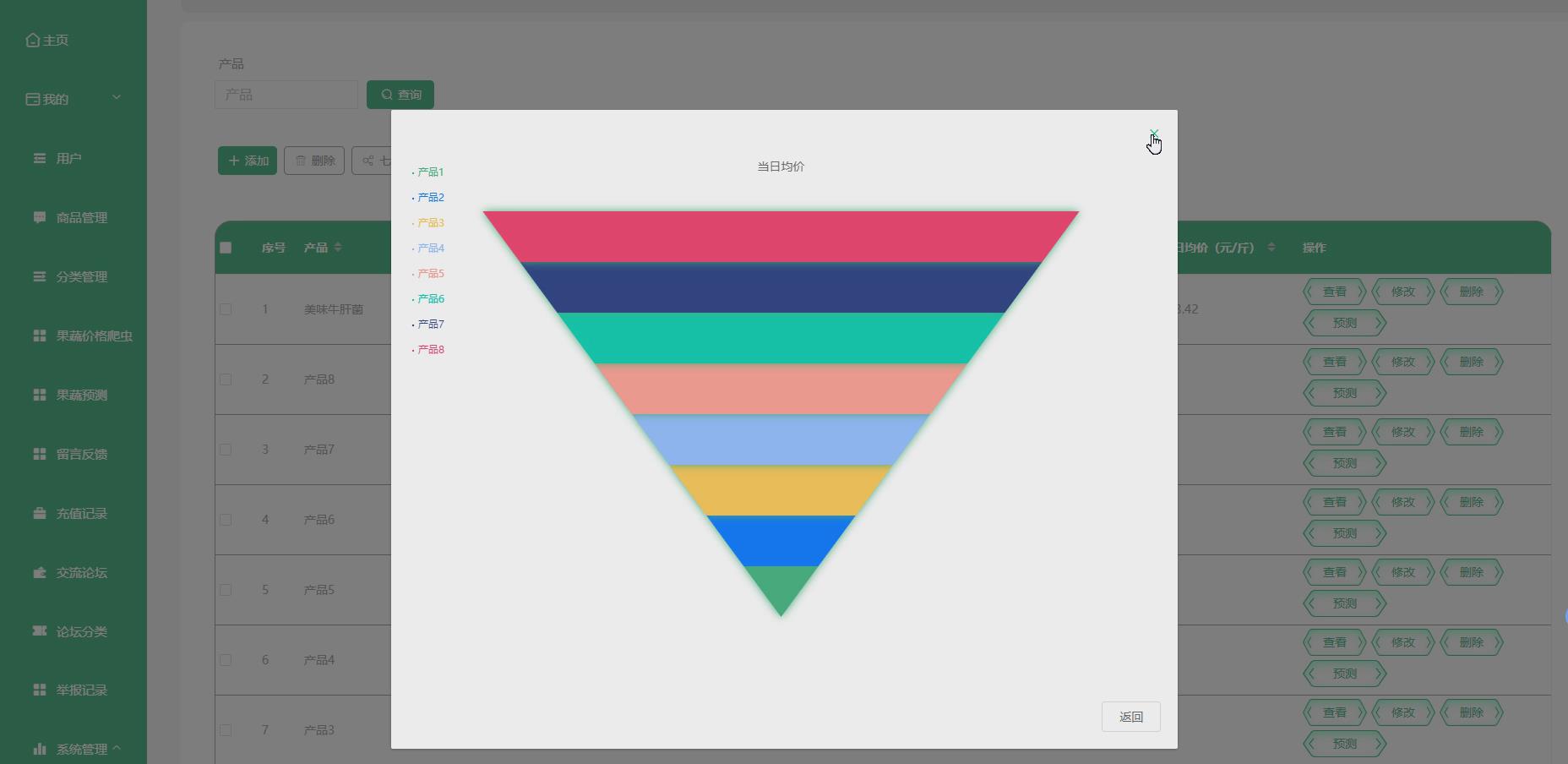Click the red top funnel segment
1568x764 pixels.
781,237
